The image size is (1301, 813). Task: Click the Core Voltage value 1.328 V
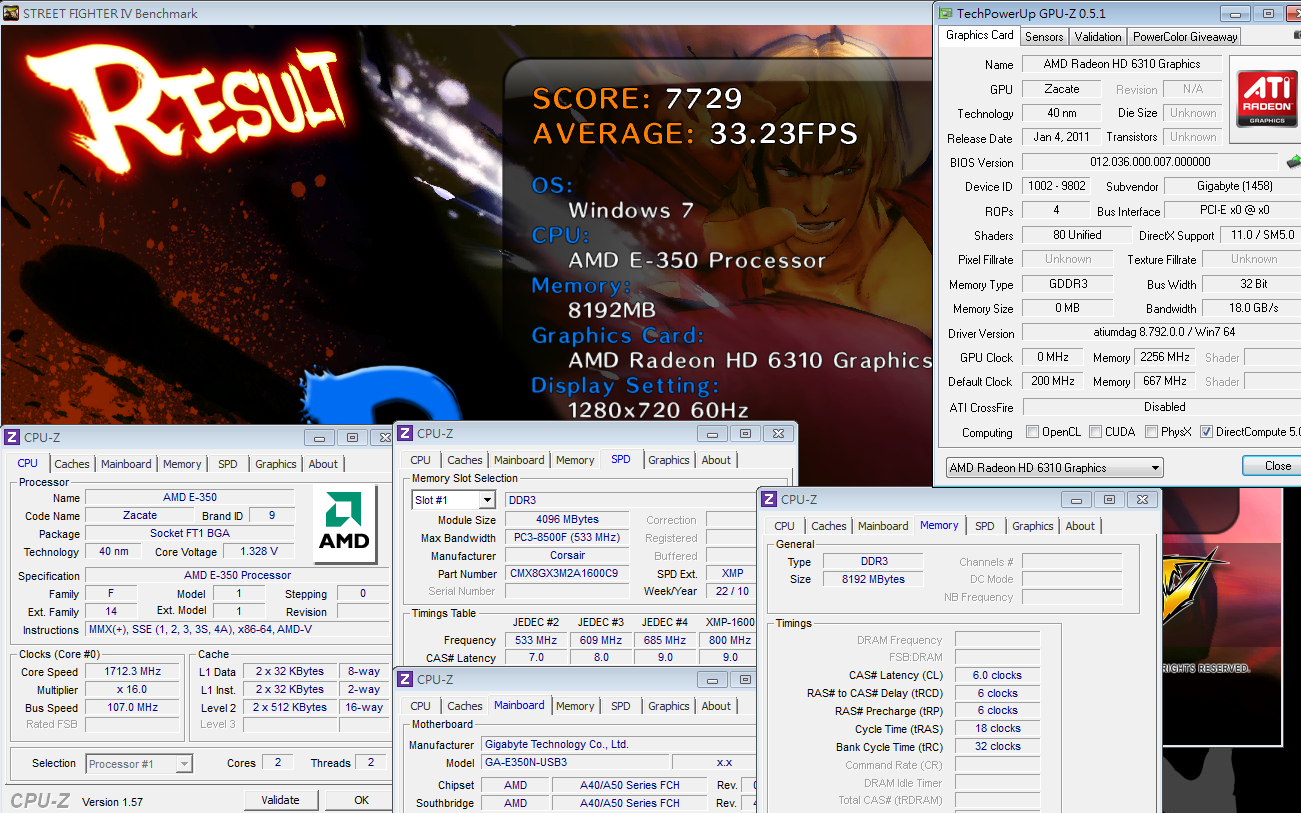pyautogui.click(x=258, y=551)
